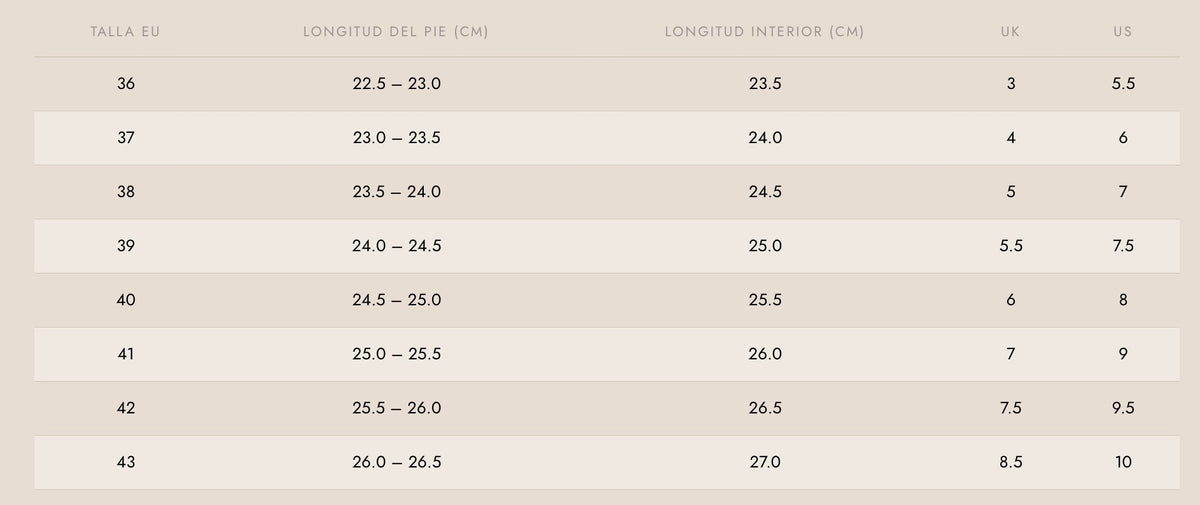The height and width of the screenshot is (505, 1200).
Task: Select EU size 39 cell
Action: point(125,246)
